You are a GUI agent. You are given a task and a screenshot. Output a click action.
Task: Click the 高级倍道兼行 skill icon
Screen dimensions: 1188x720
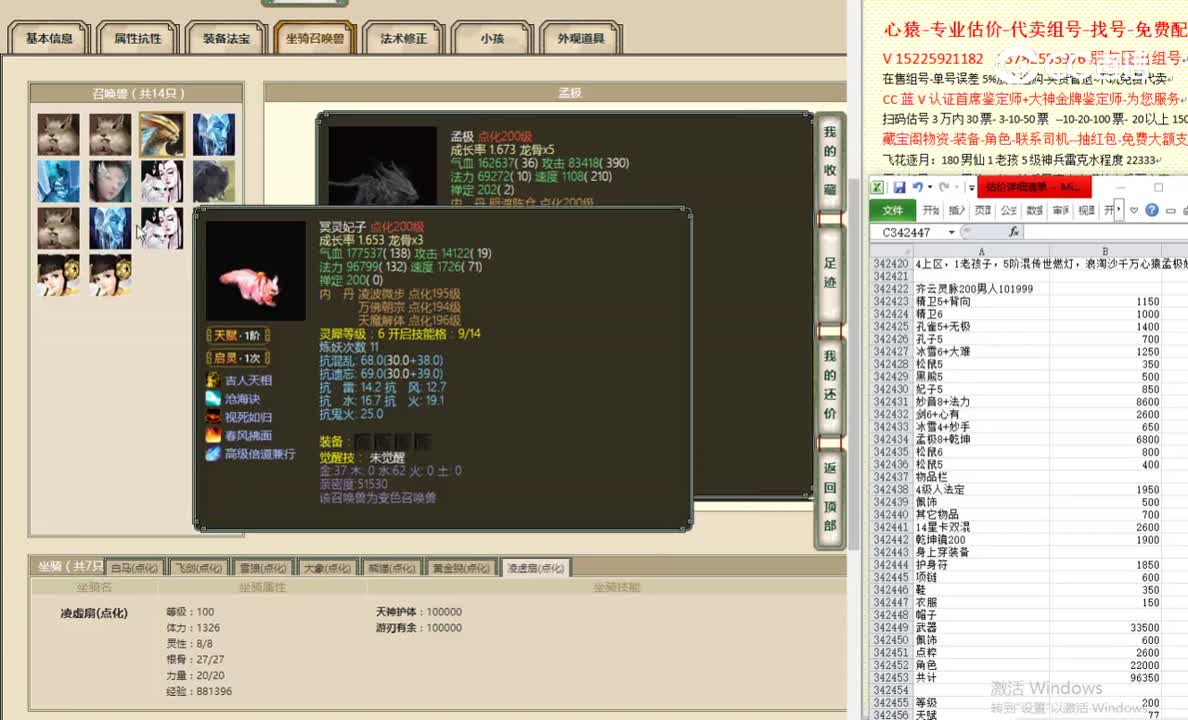[x=213, y=454]
